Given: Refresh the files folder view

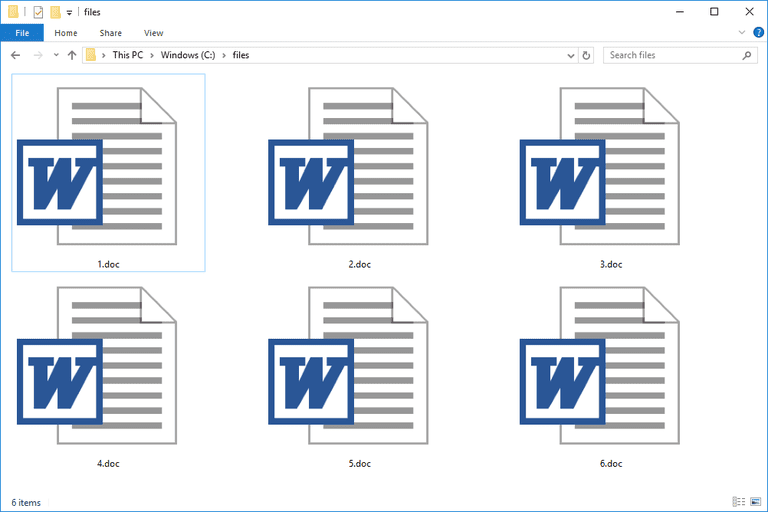Looking at the screenshot, I should (586, 55).
